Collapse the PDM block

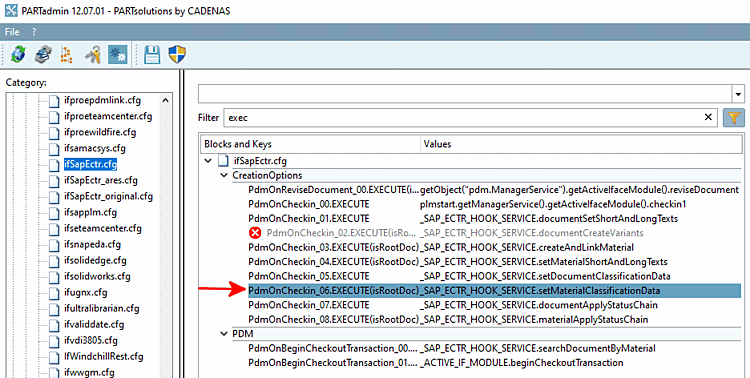[224, 334]
